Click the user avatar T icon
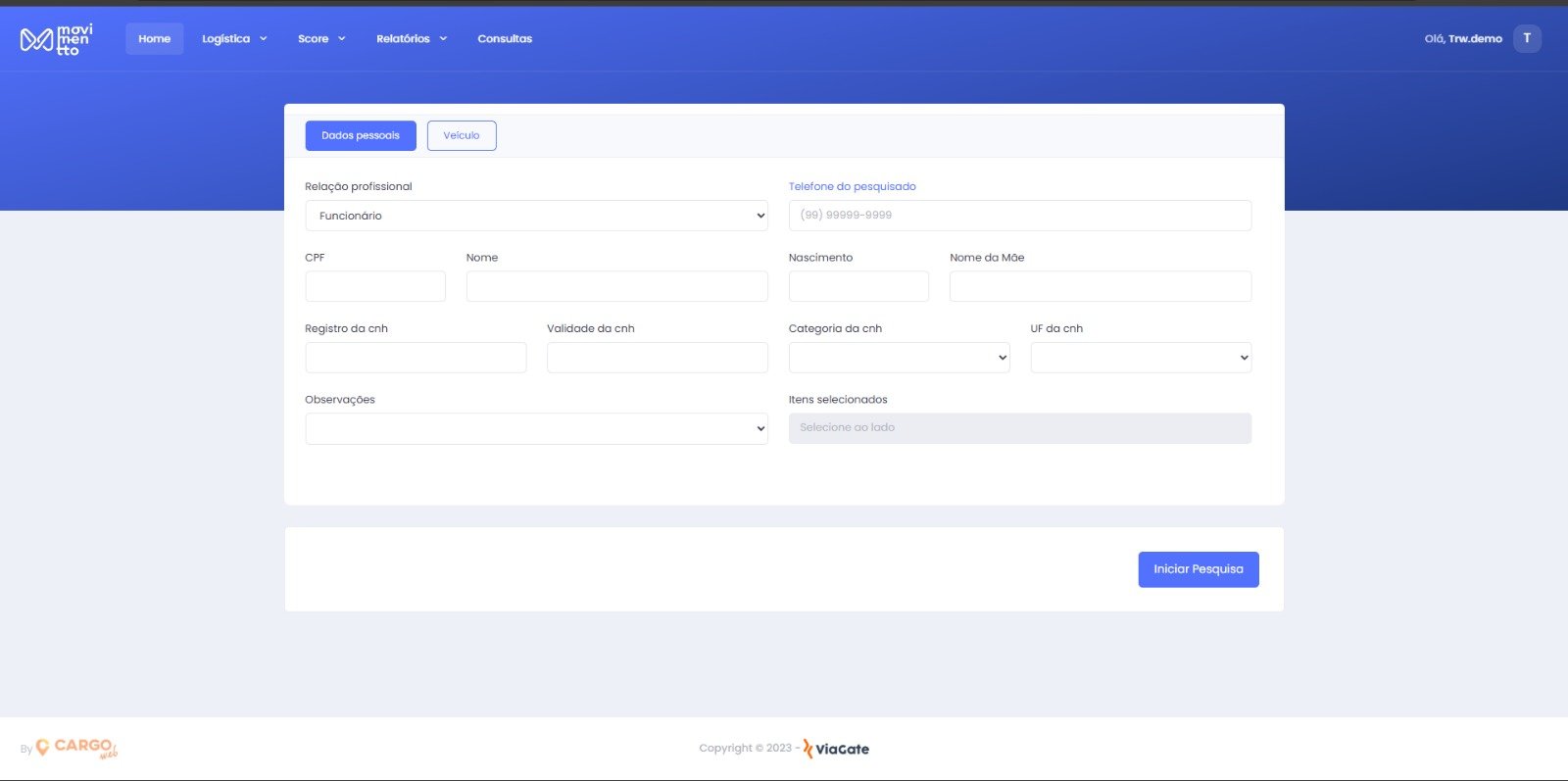Viewport: 1568px width, 781px height. point(1526,38)
